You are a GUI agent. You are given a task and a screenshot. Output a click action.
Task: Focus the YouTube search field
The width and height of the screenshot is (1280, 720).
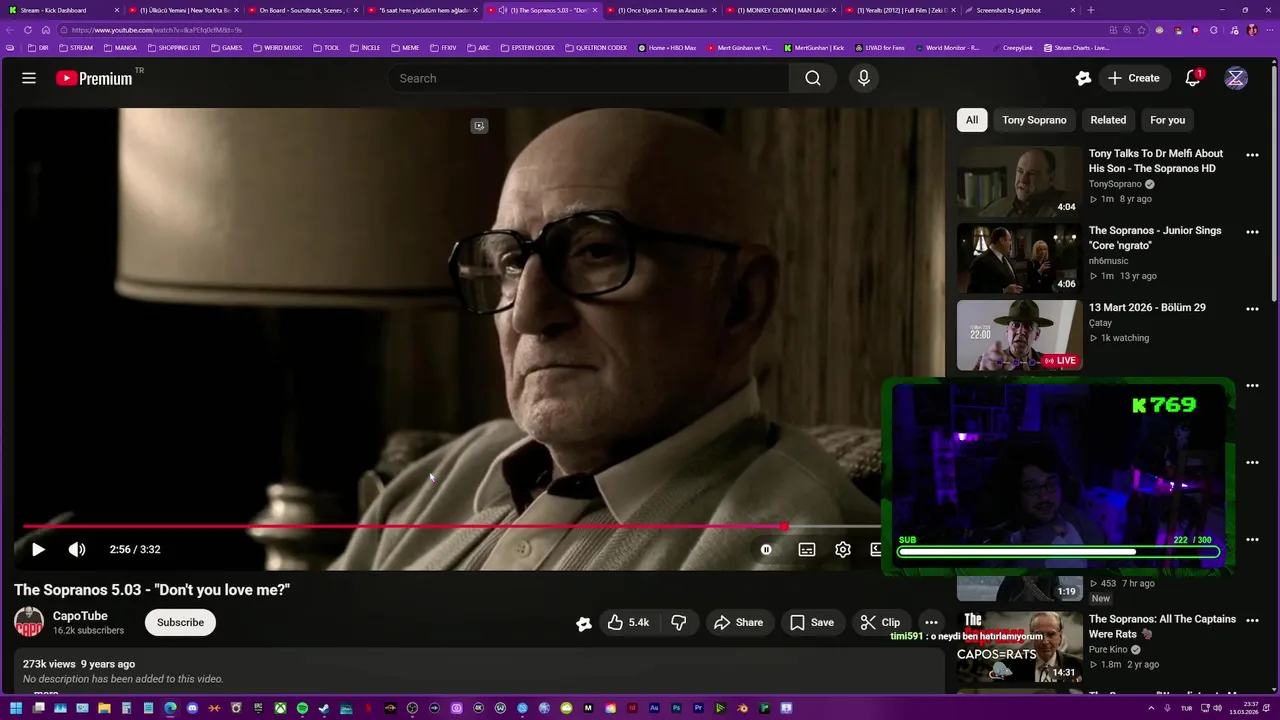[589, 78]
